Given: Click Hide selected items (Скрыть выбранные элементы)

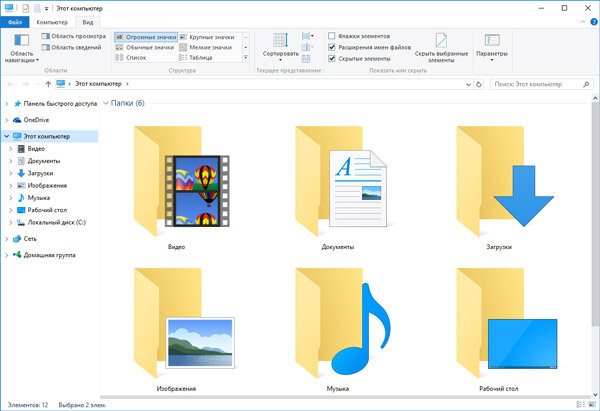Looking at the screenshot, I should click(441, 48).
